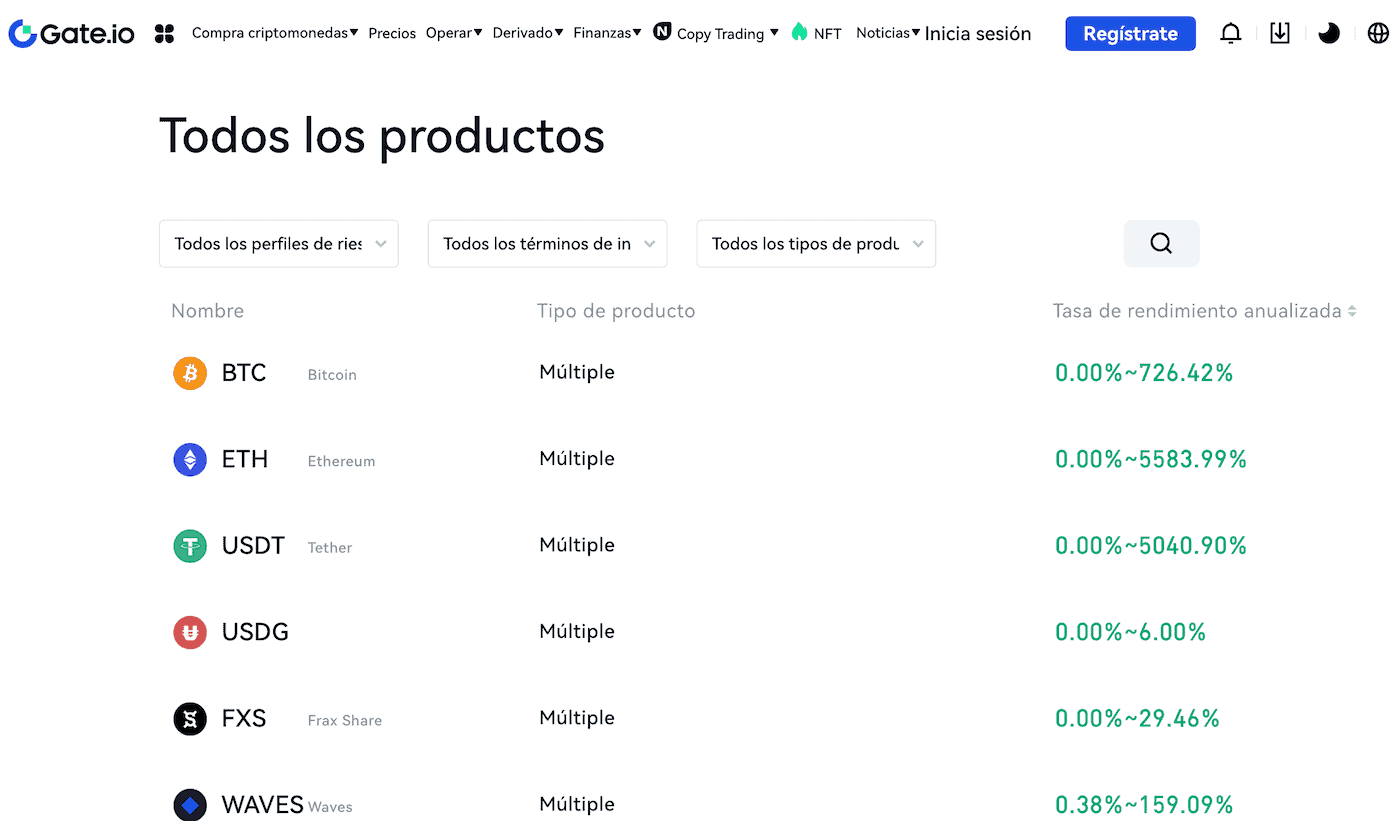Select the BTC ticker text

click(x=244, y=373)
